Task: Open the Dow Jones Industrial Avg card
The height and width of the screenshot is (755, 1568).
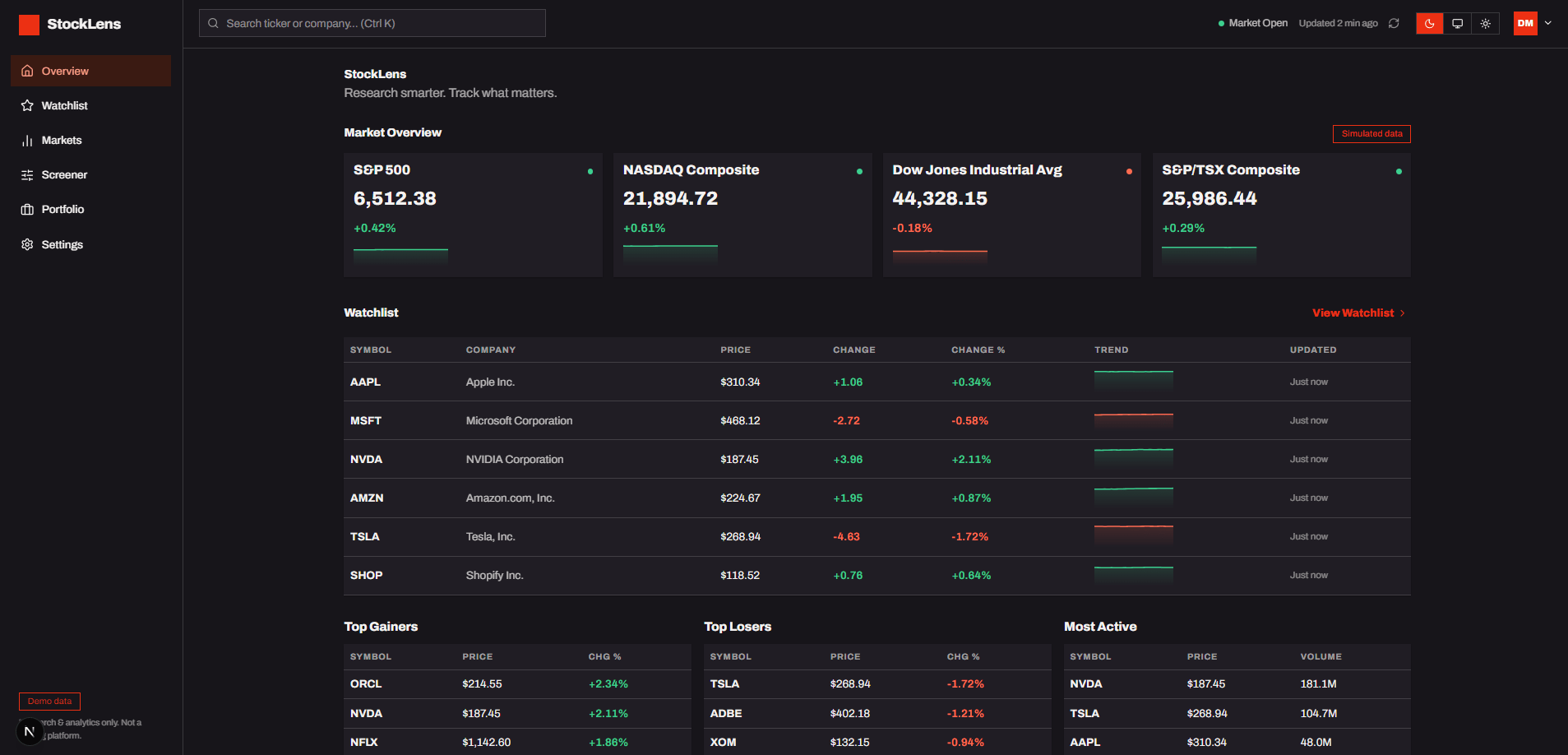Action: [1012, 215]
